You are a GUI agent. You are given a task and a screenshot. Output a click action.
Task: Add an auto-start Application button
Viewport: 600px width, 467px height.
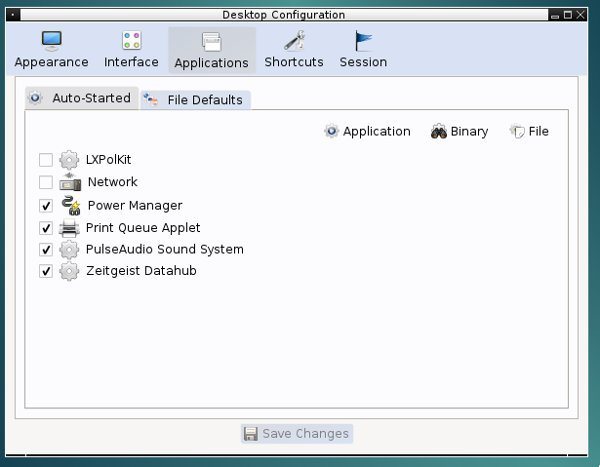pyautogui.click(x=368, y=131)
